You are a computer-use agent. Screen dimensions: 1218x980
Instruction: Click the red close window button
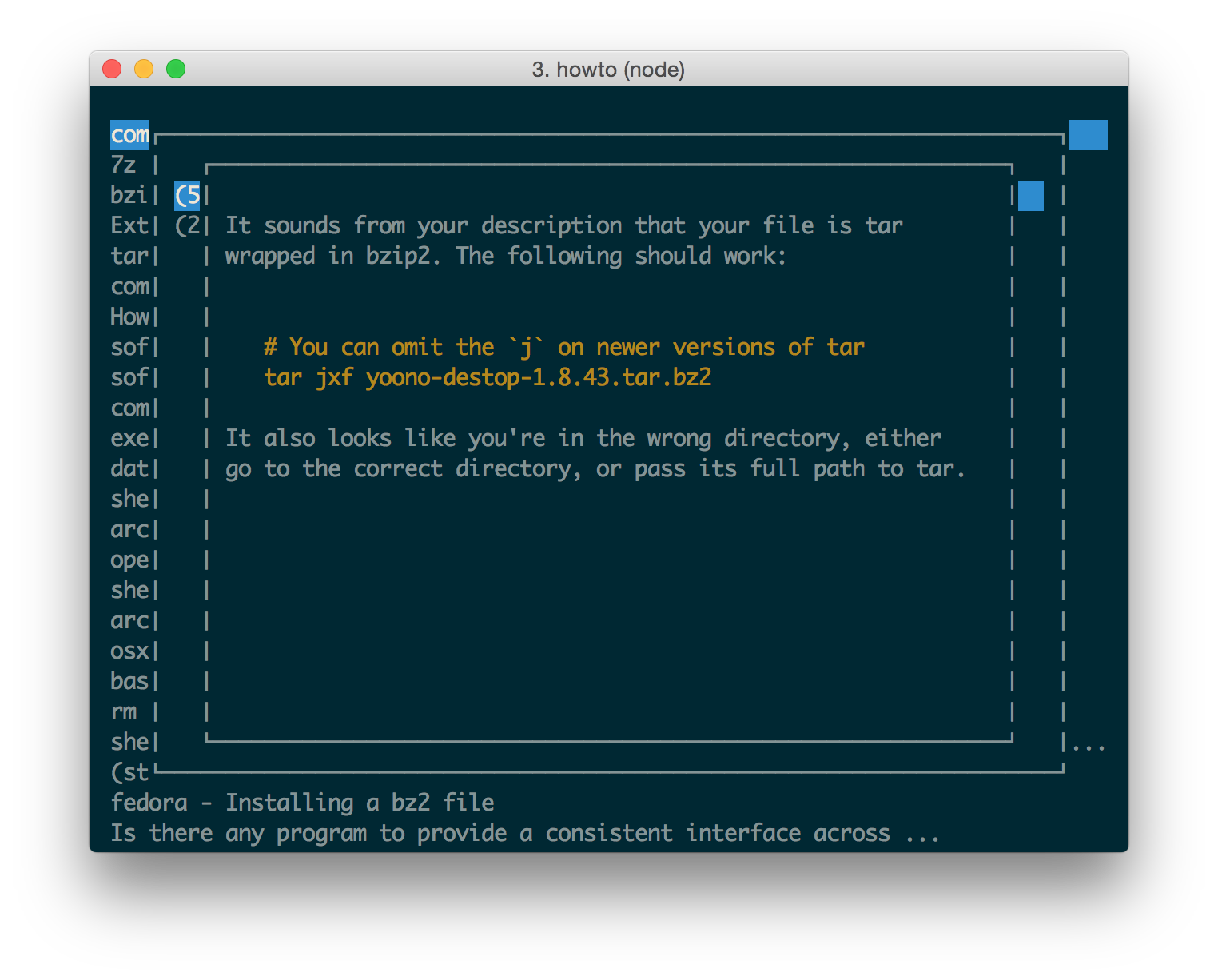(112, 70)
